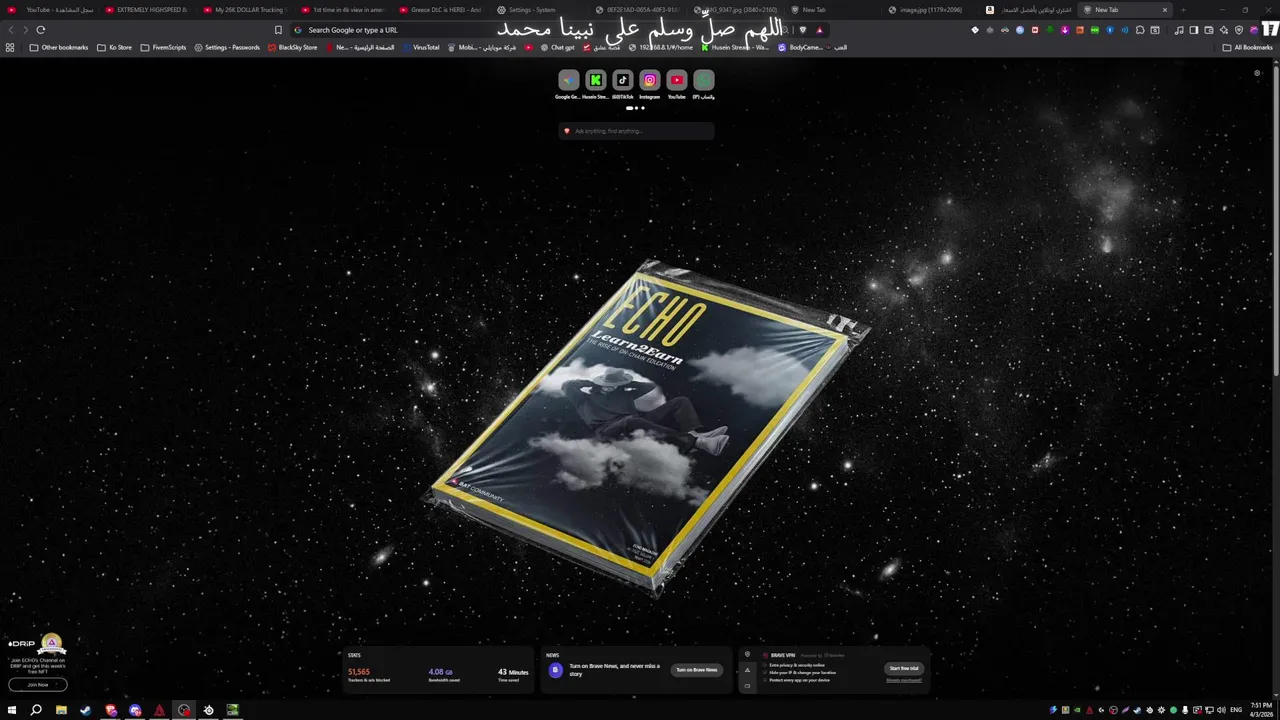Open File Explorer from the taskbar
This screenshot has width=1280, height=720.
pyautogui.click(x=61, y=710)
